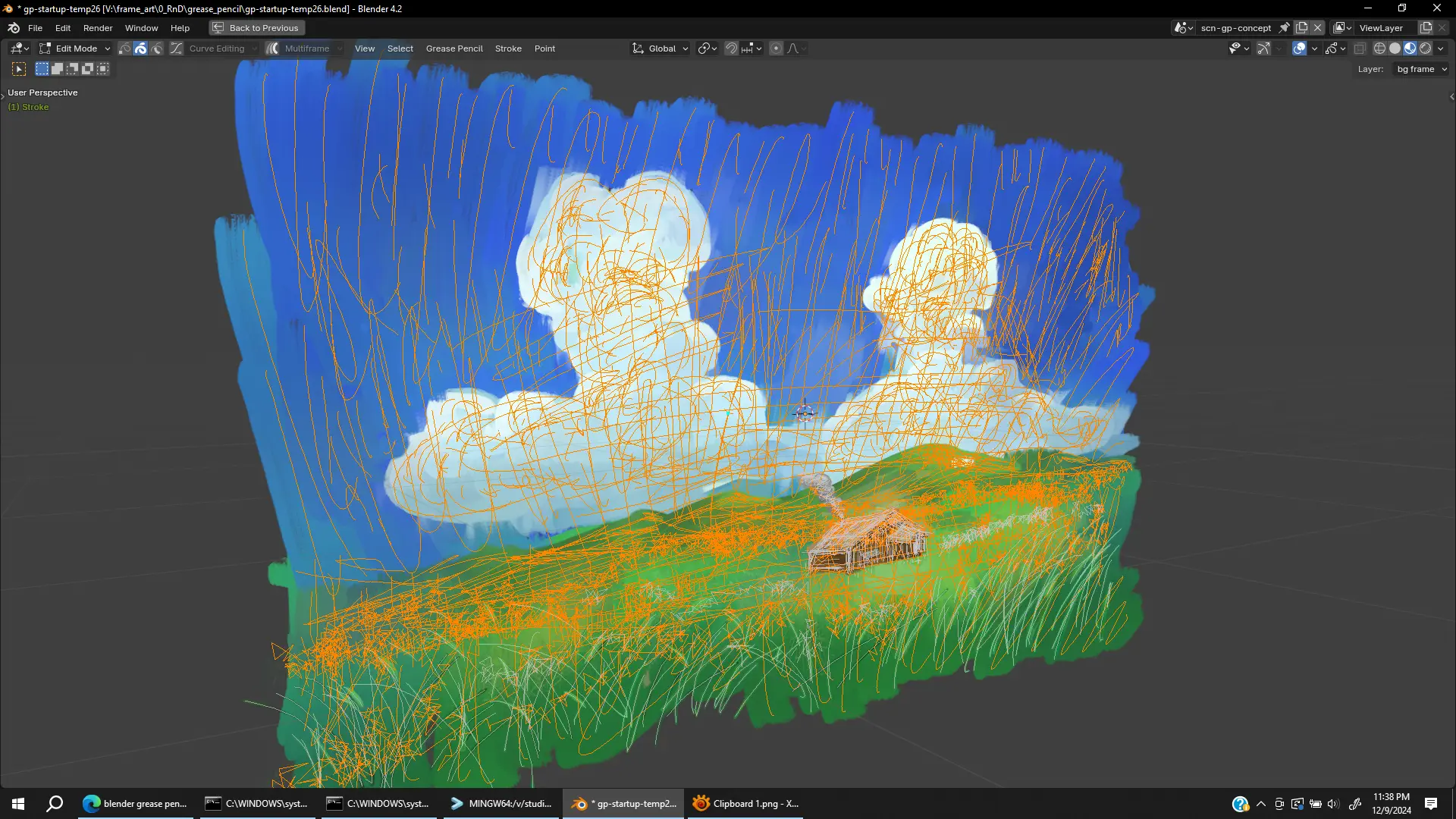
Task: Toggle Multiframe editing
Action: 272,49
